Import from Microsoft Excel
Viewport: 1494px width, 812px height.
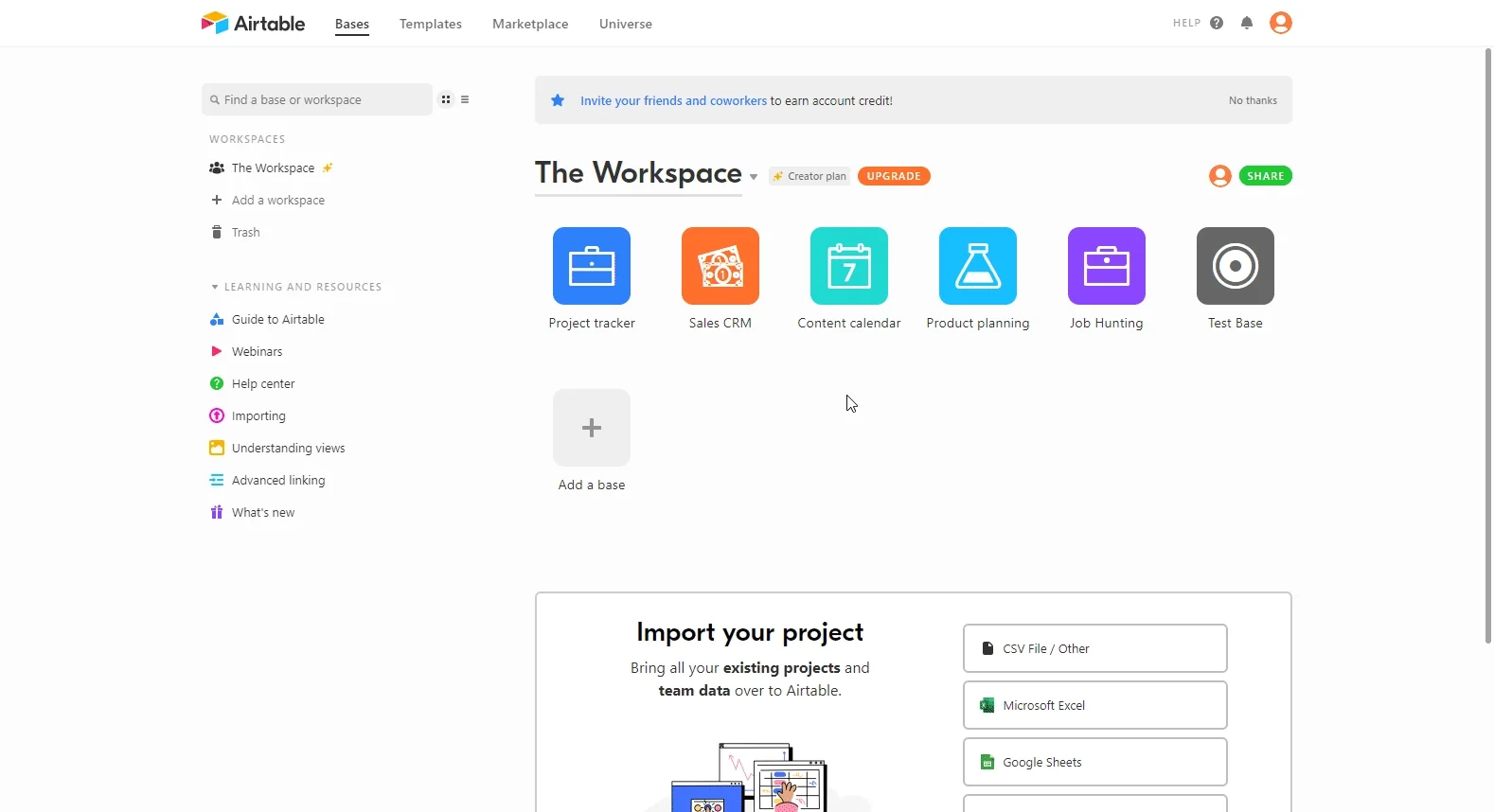point(1095,705)
